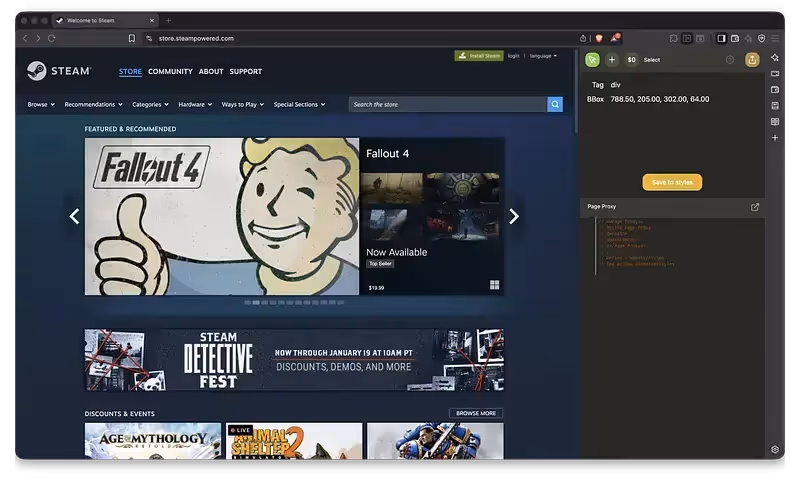Image resolution: width=800 pixels, height=478 pixels.
Task: Open the SUPPORT page
Action: (x=245, y=71)
